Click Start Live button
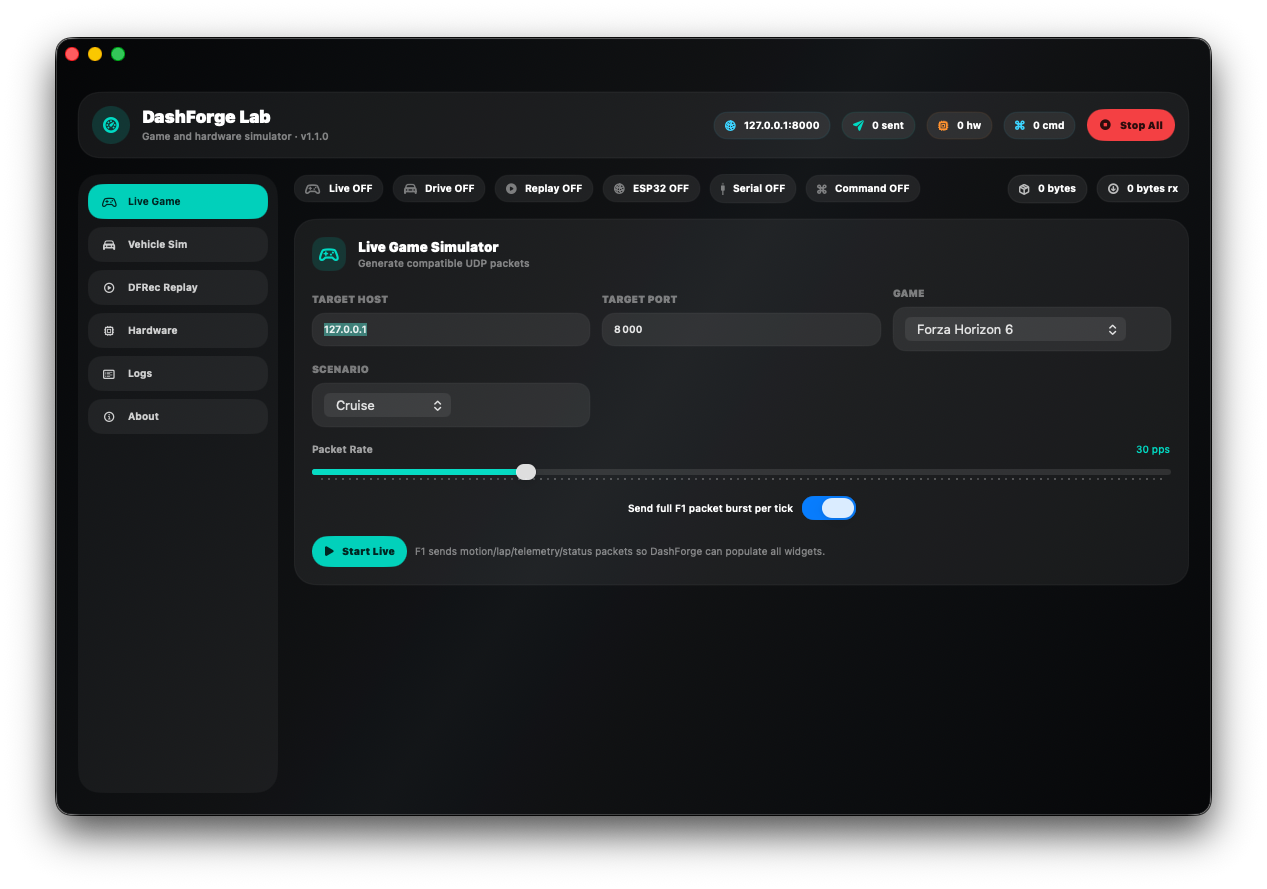 359,551
